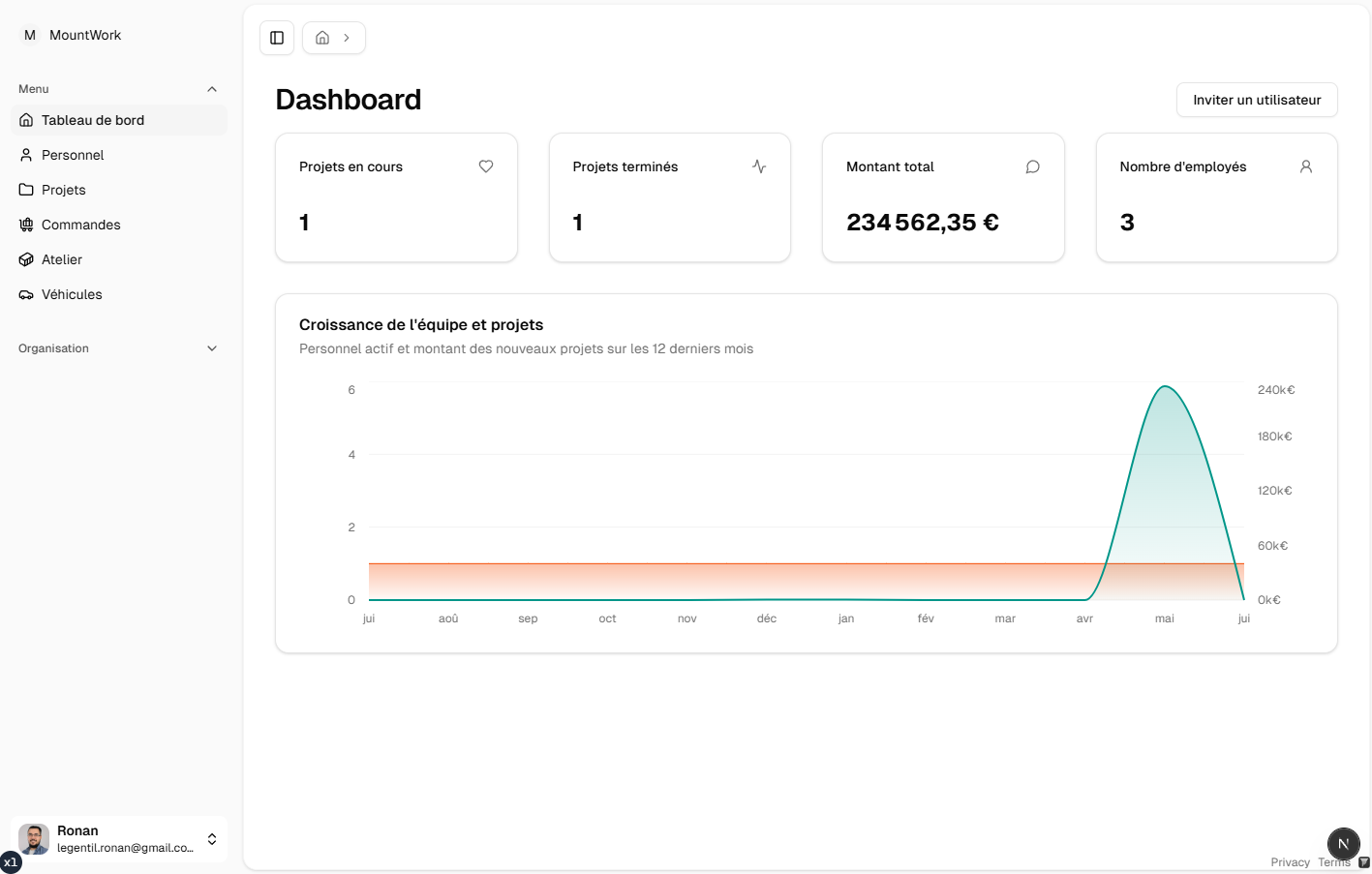1372x874 pixels.
Task: Click the user icon on Nombre d'employés
Action: pos(1305,166)
